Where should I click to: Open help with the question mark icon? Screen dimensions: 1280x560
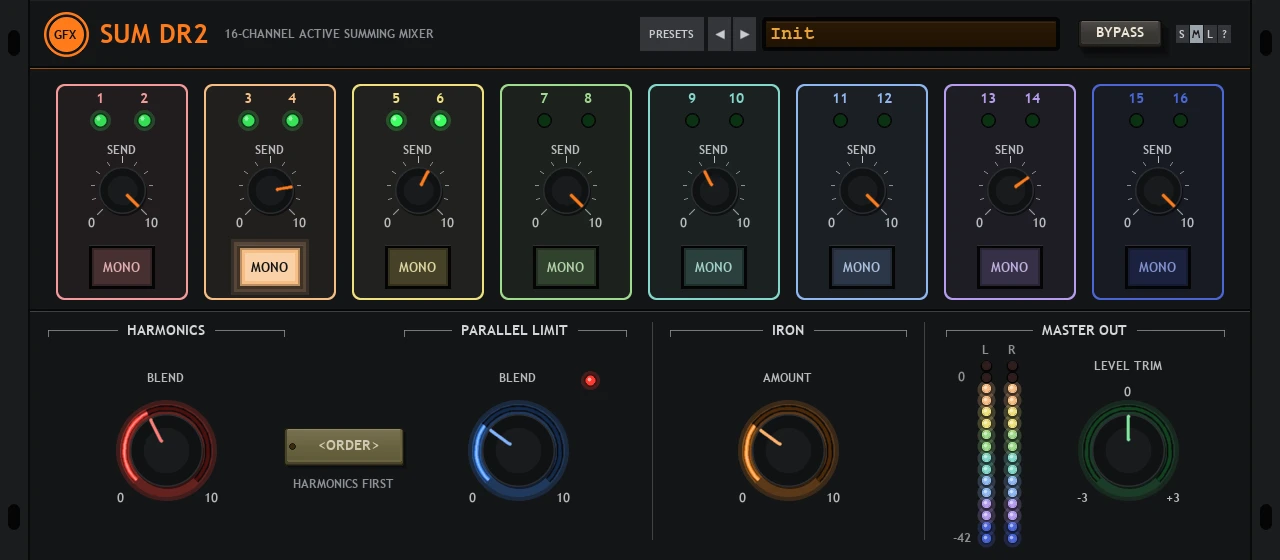pyautogui.click(x=1224, y=34)
